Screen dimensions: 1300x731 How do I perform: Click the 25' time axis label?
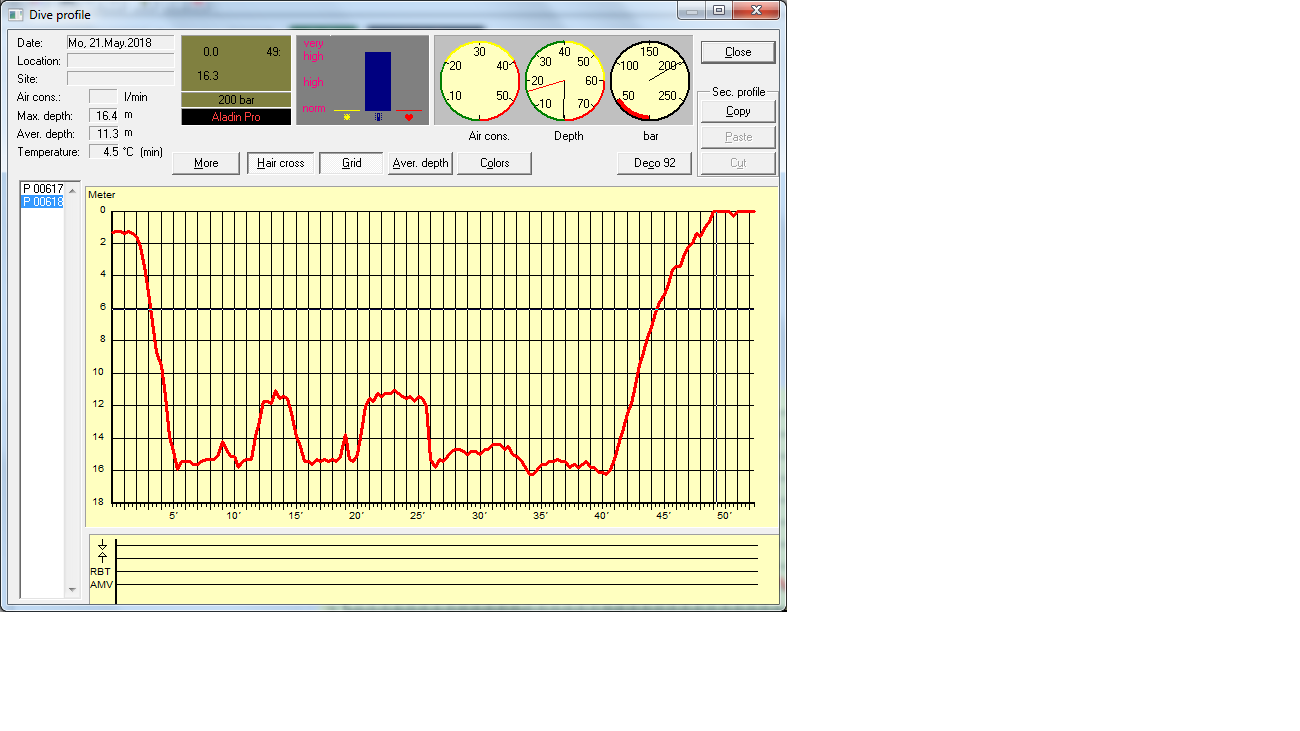click(417, 516)
